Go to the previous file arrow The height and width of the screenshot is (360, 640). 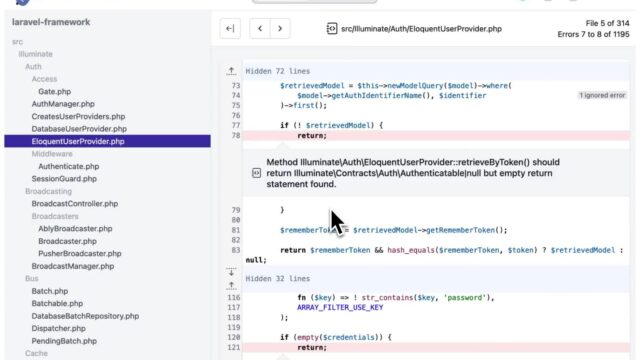click(x=260, y=29)
